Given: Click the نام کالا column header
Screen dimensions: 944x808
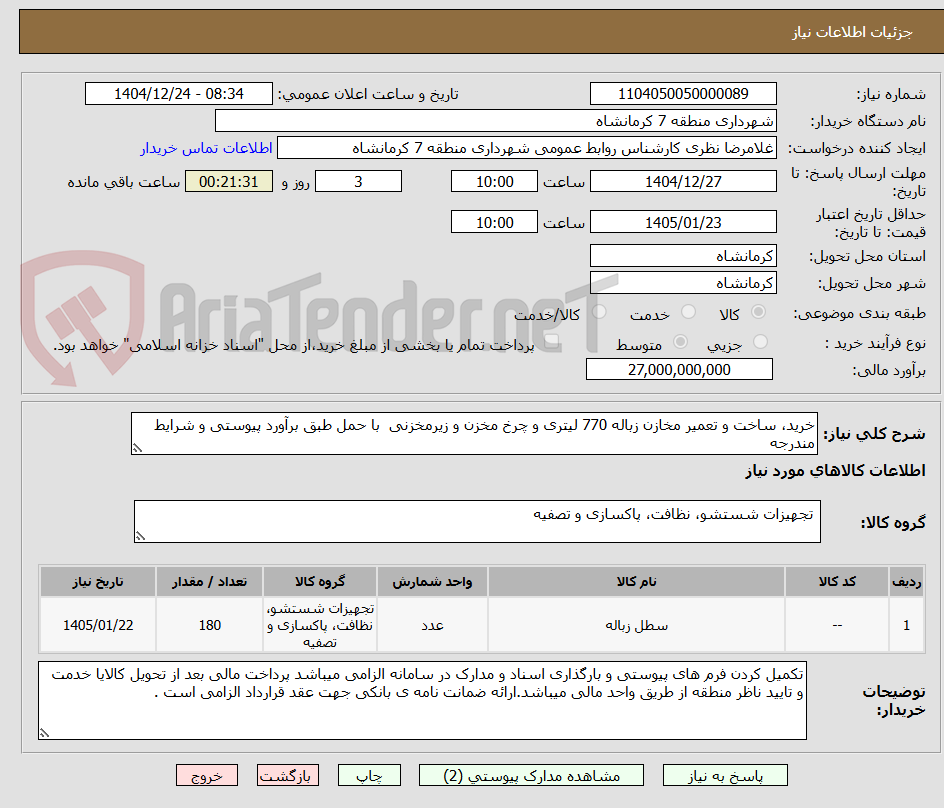Looking at the screenshot, I should pyautogui.click(x=636, y=582).
